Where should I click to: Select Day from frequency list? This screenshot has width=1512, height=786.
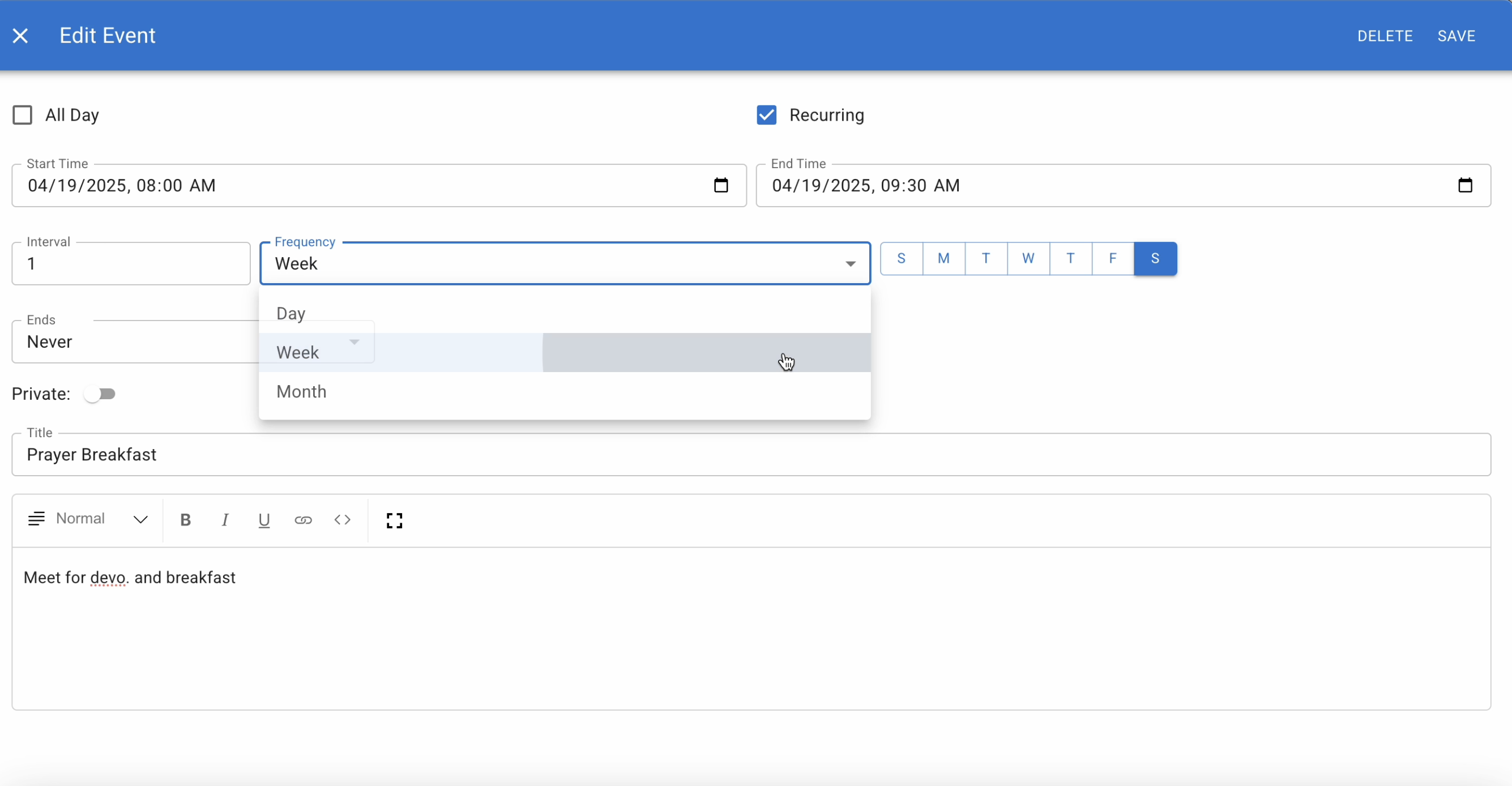click(x=291, y=314)
